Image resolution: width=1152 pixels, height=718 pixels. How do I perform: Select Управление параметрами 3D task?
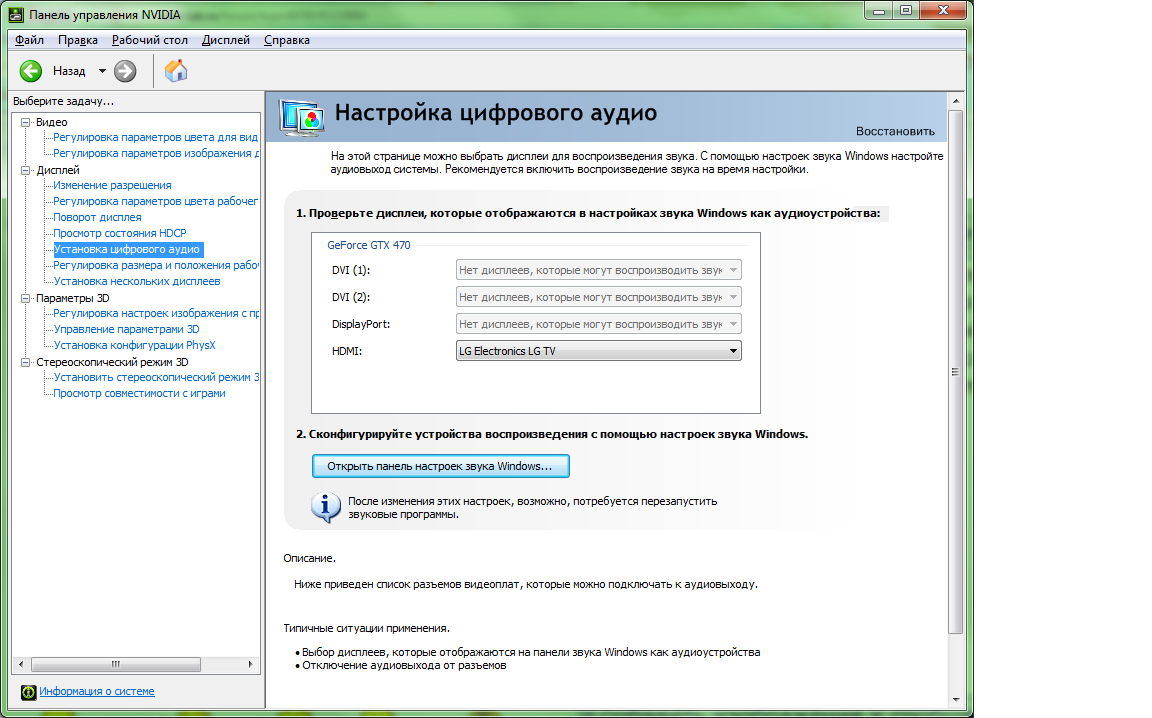126,330
